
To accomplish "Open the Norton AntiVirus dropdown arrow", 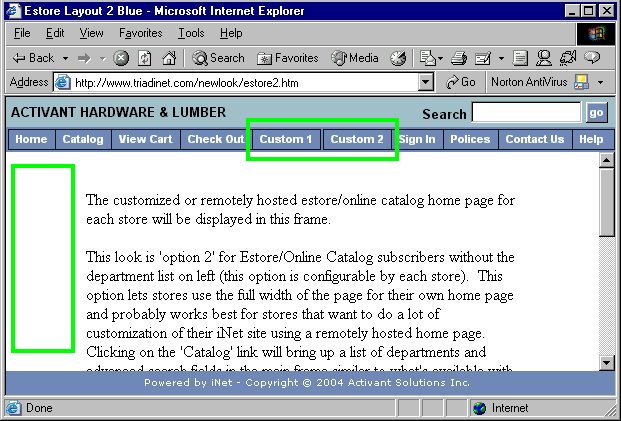I will point(601,82).
